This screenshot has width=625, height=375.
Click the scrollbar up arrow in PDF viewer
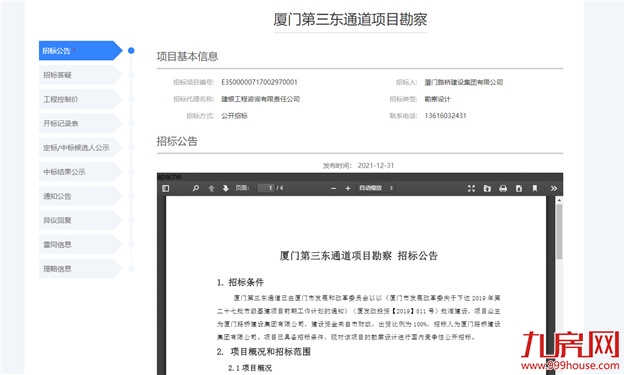(x=559, y=200)
